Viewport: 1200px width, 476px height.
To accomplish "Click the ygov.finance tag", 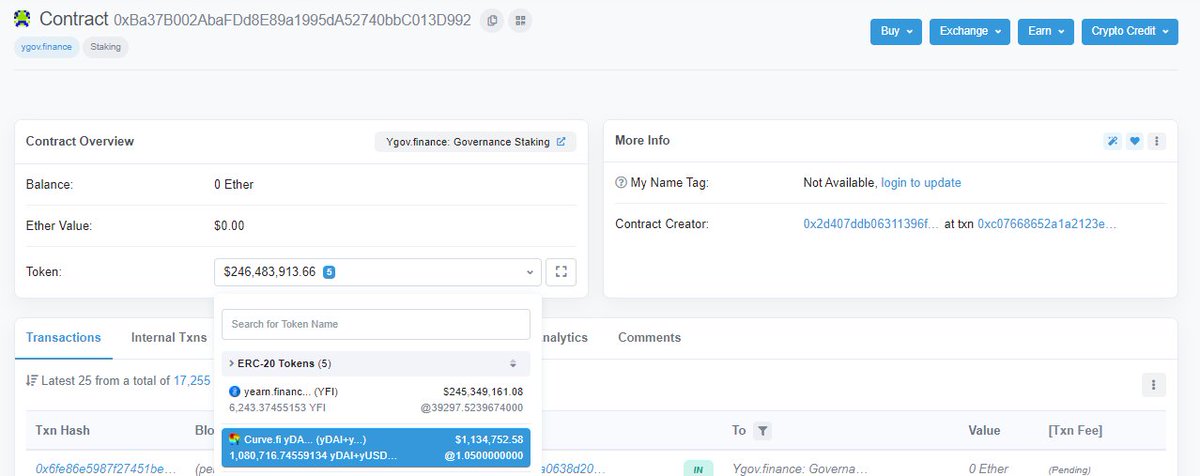I will [46, 47].
